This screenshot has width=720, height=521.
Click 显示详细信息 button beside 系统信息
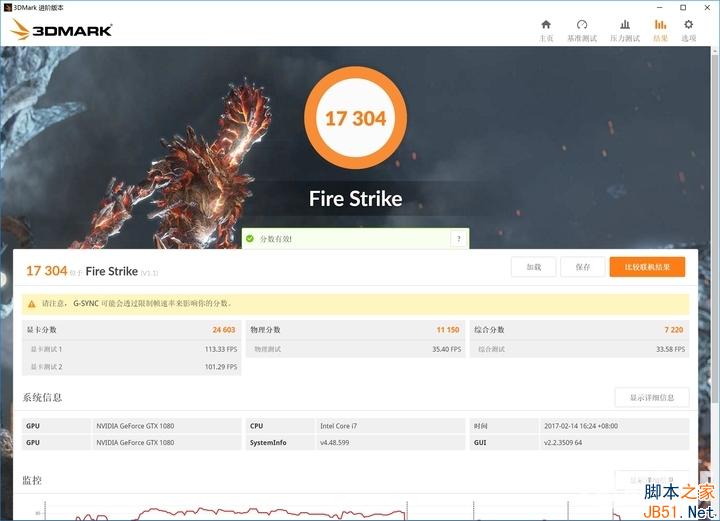[652, 398]
